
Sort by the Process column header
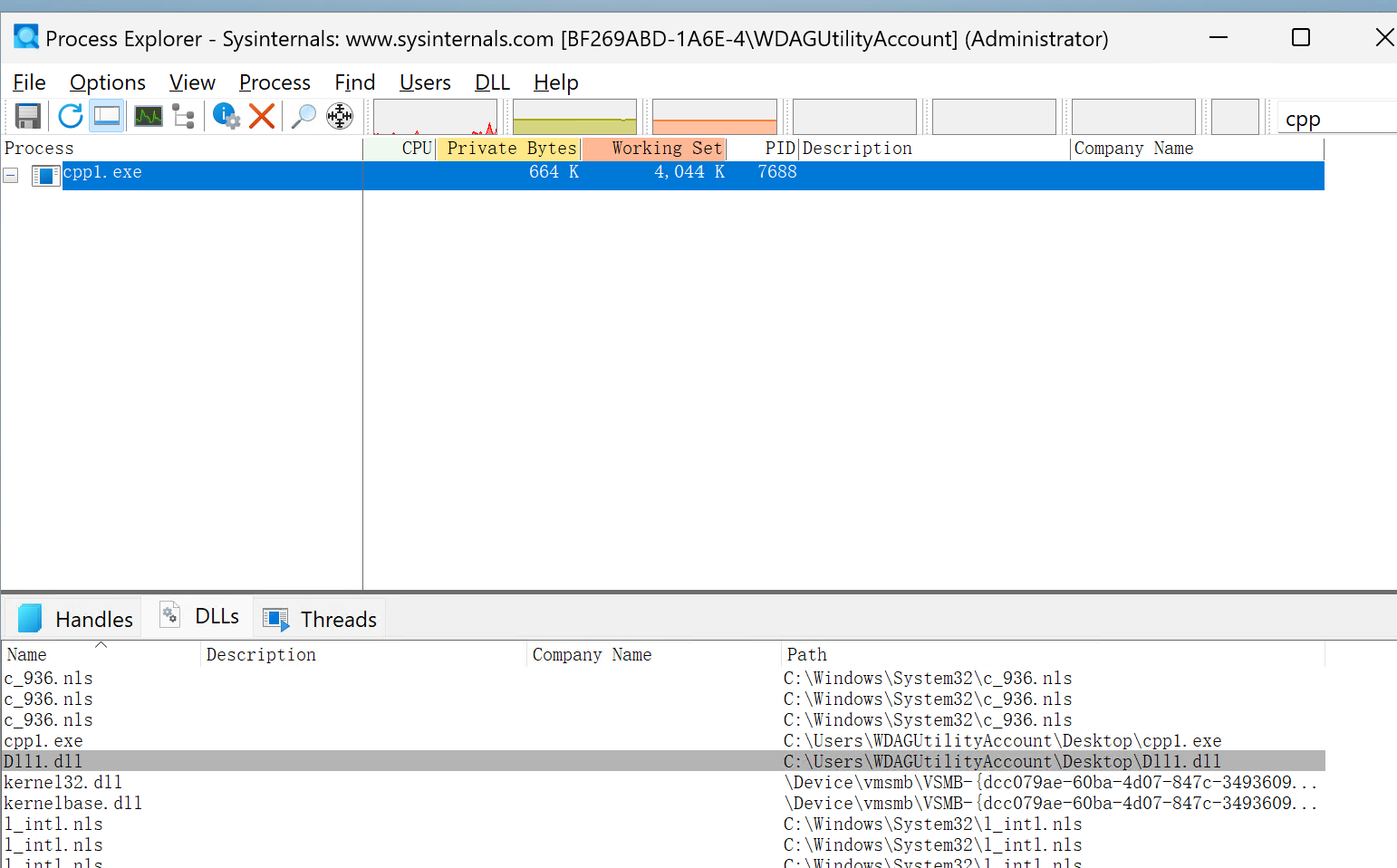[181, 149]
